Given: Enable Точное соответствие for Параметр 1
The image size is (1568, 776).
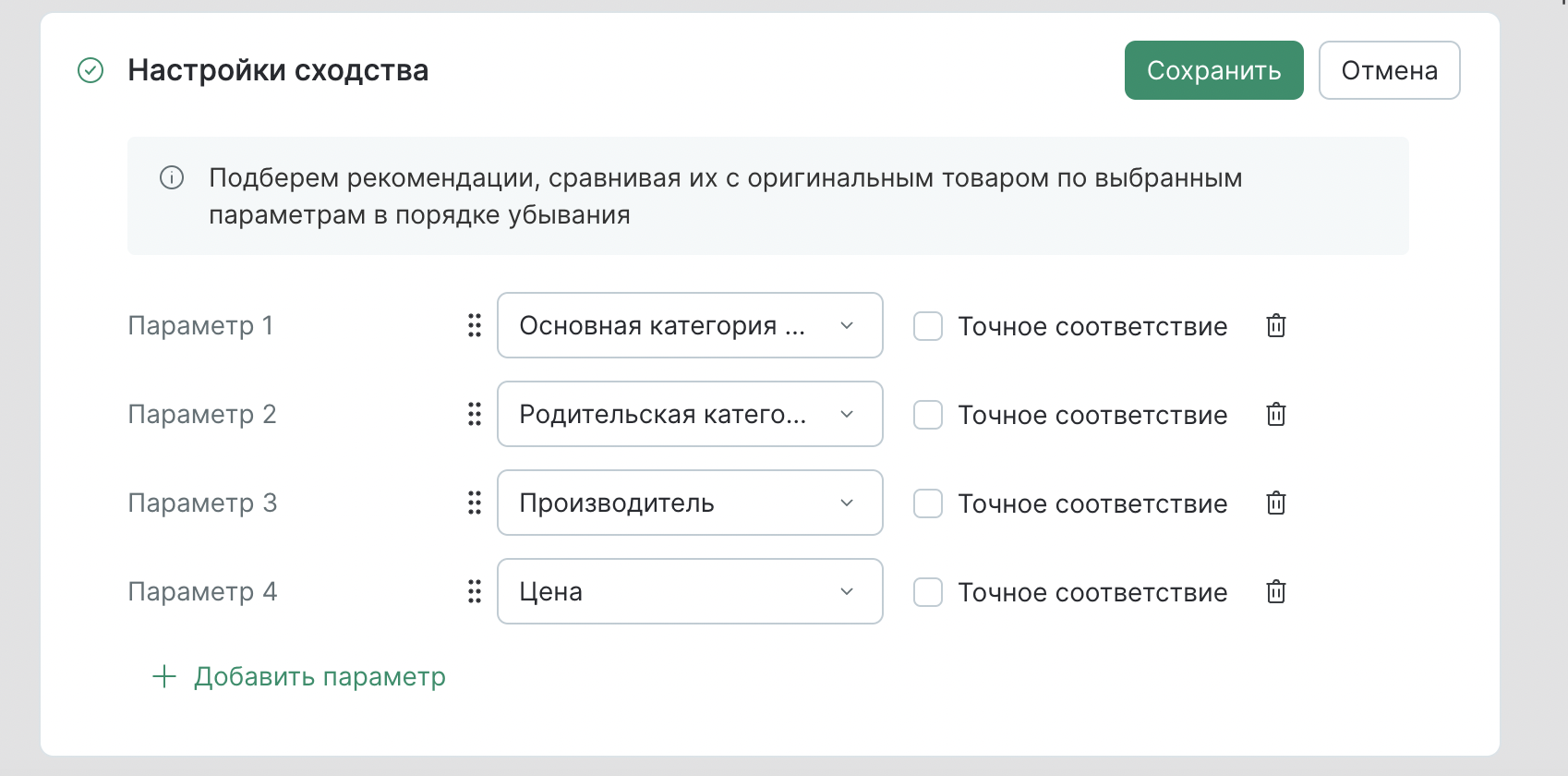Looking at the screenshot, I should point(928,326).
